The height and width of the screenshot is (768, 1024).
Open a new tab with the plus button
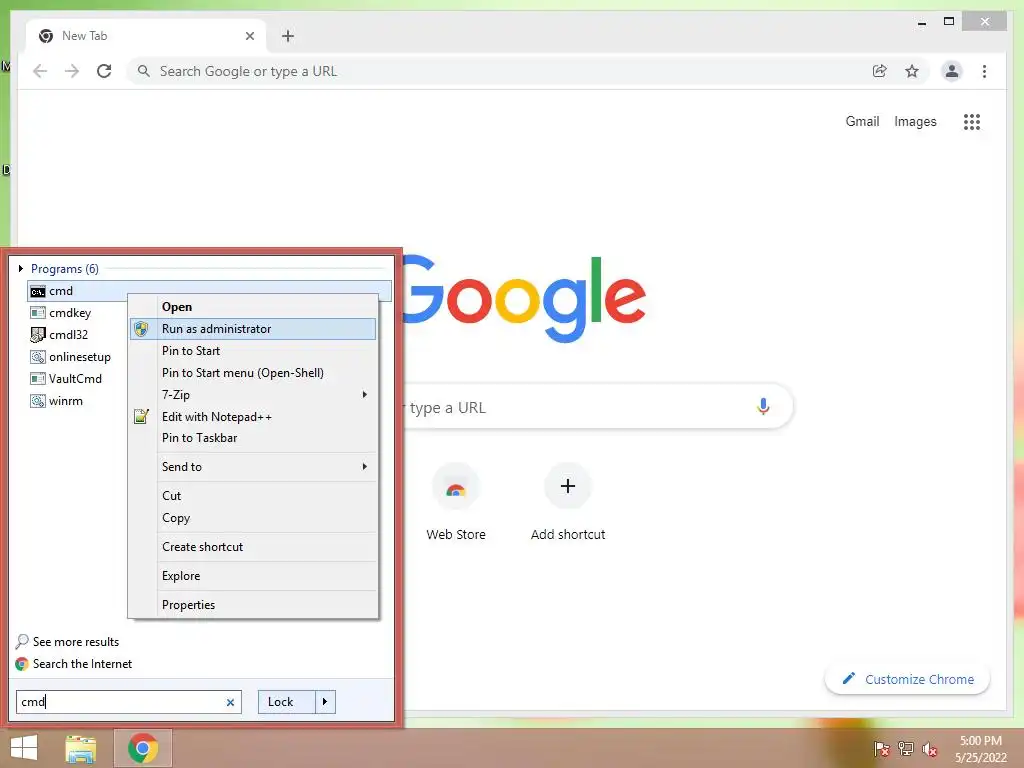288,36
